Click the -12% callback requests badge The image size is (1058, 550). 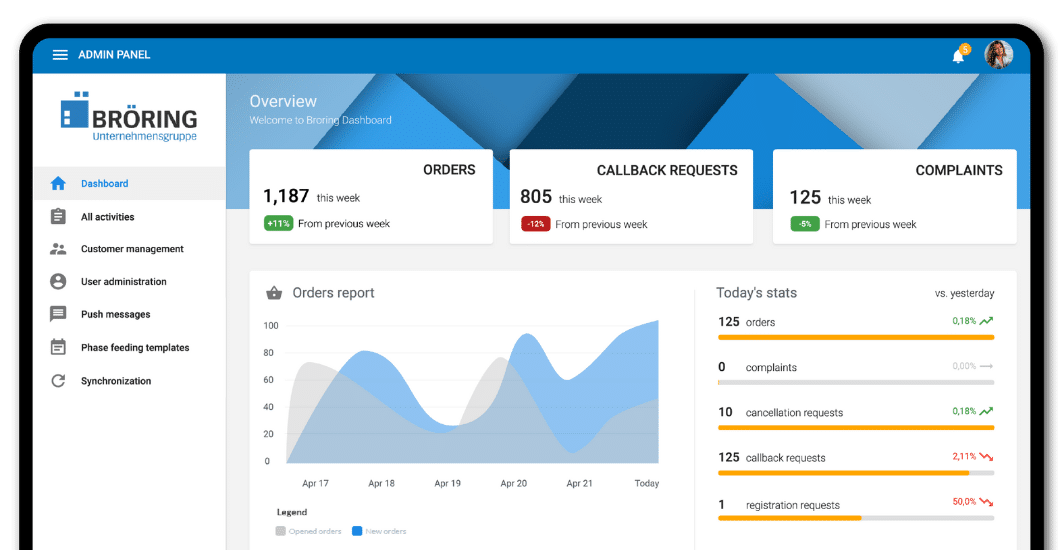point(536,224)
